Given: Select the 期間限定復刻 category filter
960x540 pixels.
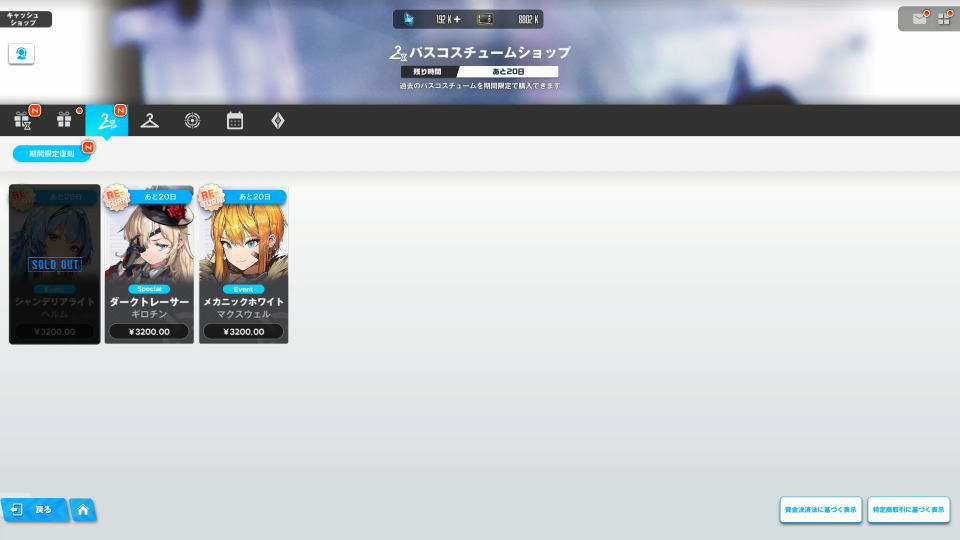Looking at the screenshot, I should click(51, 154).
